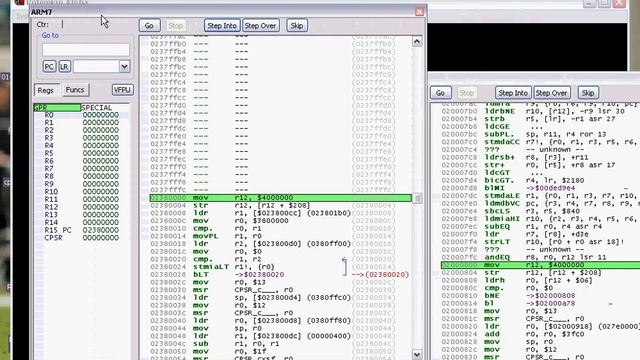The height and width of the screenshot is (360, 640).
Task: Click Go button in ARM7 window
Action: (149, 26)
